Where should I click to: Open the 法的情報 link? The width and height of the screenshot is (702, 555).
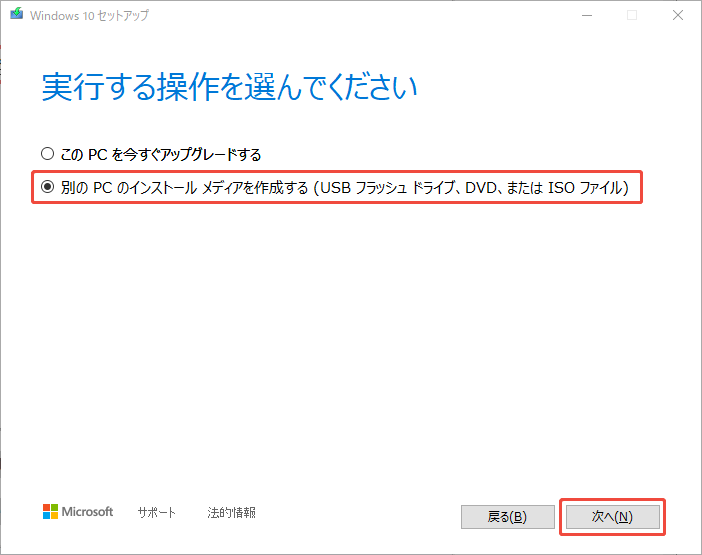coord(231,512)
